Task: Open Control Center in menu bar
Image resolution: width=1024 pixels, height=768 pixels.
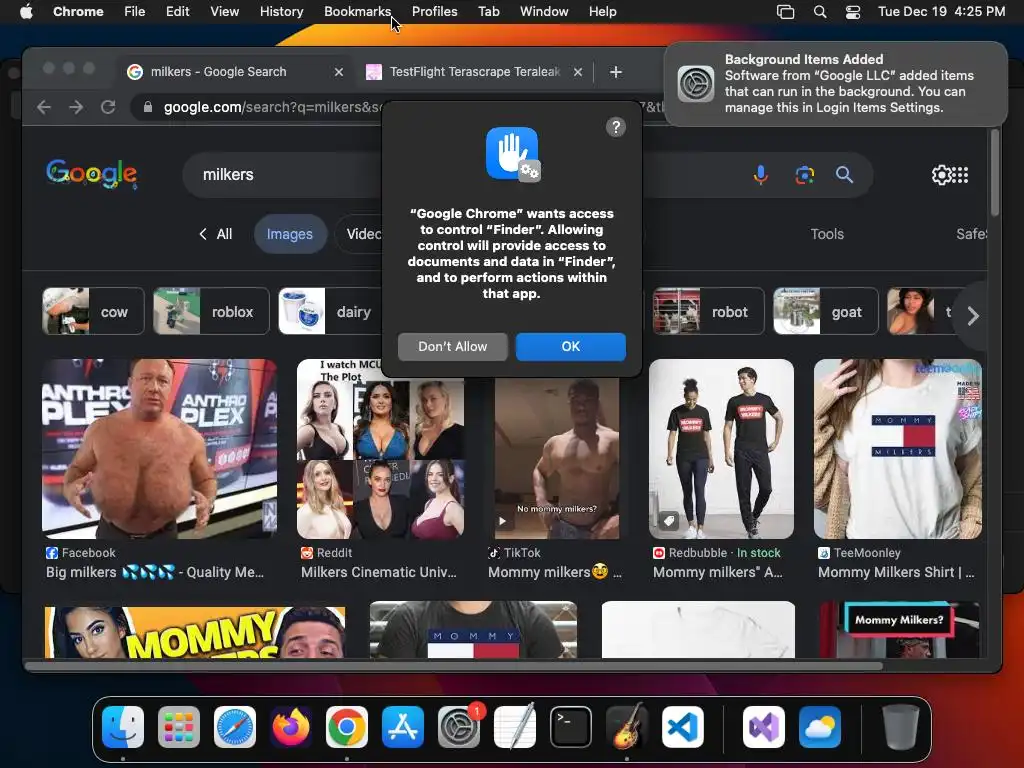Action: coord(853,12)
